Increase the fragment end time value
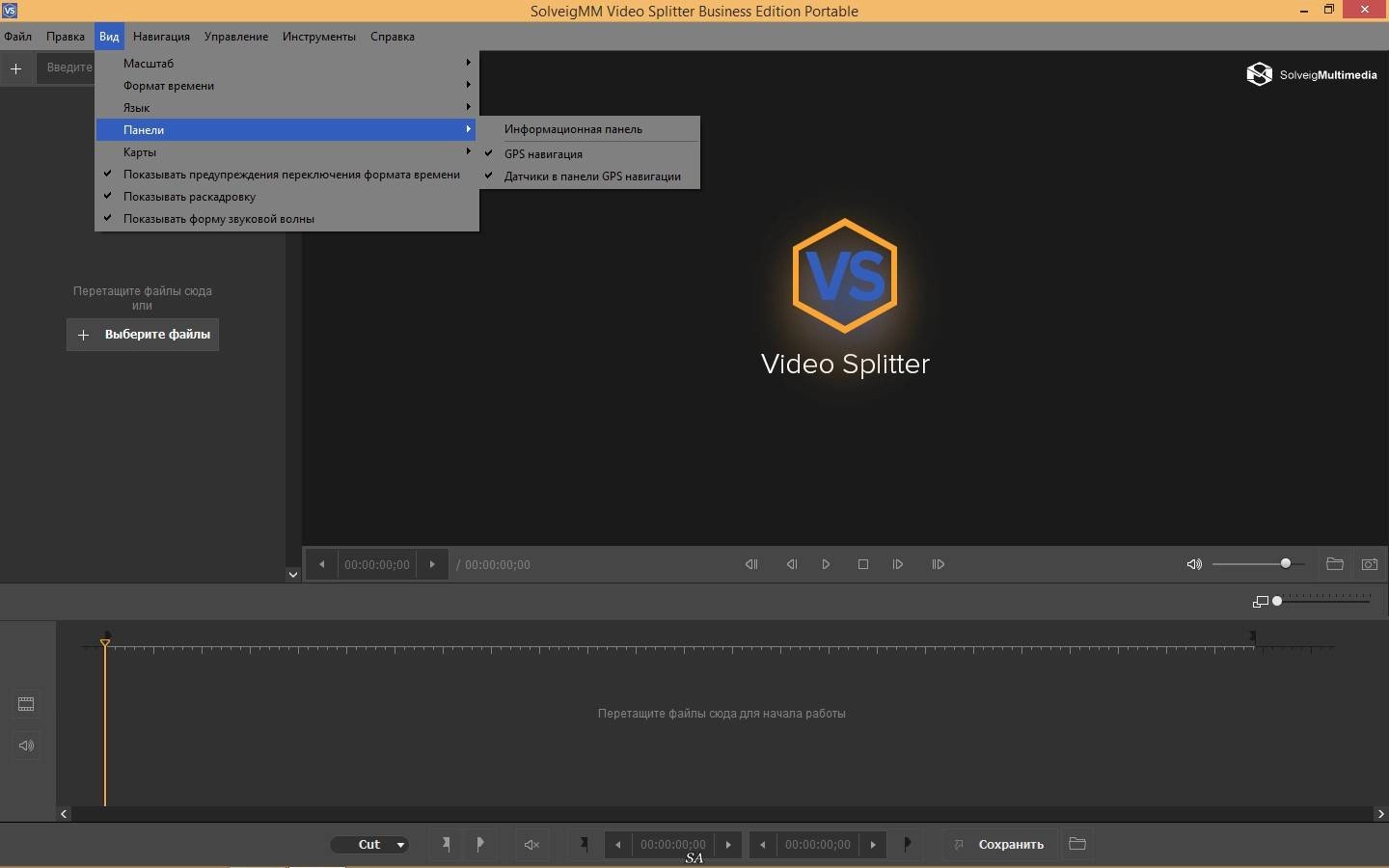This screenshot has height=868, width=1389. pyautogui.click(x=873, y=844)
